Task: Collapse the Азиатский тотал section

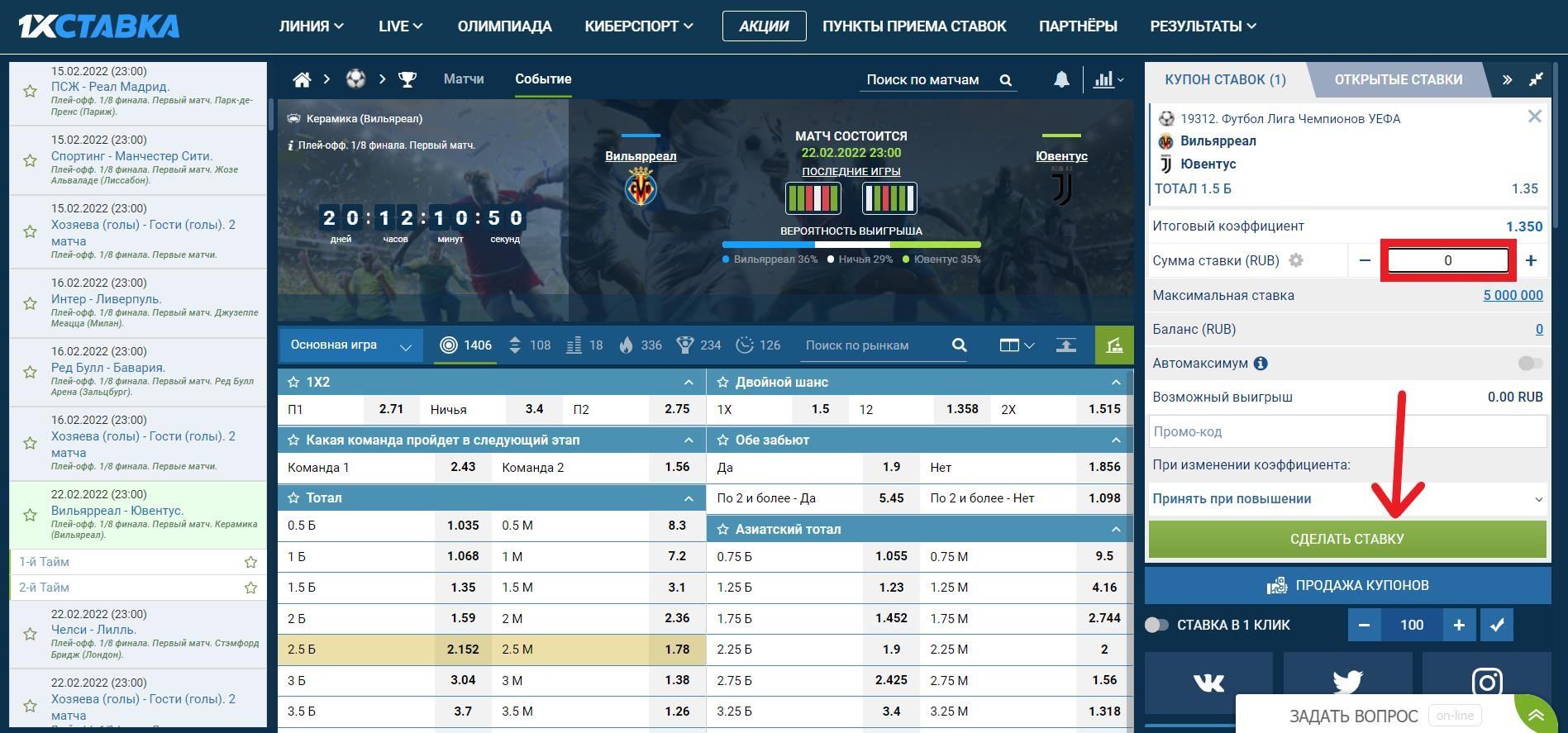Action: pos(1116,529)
